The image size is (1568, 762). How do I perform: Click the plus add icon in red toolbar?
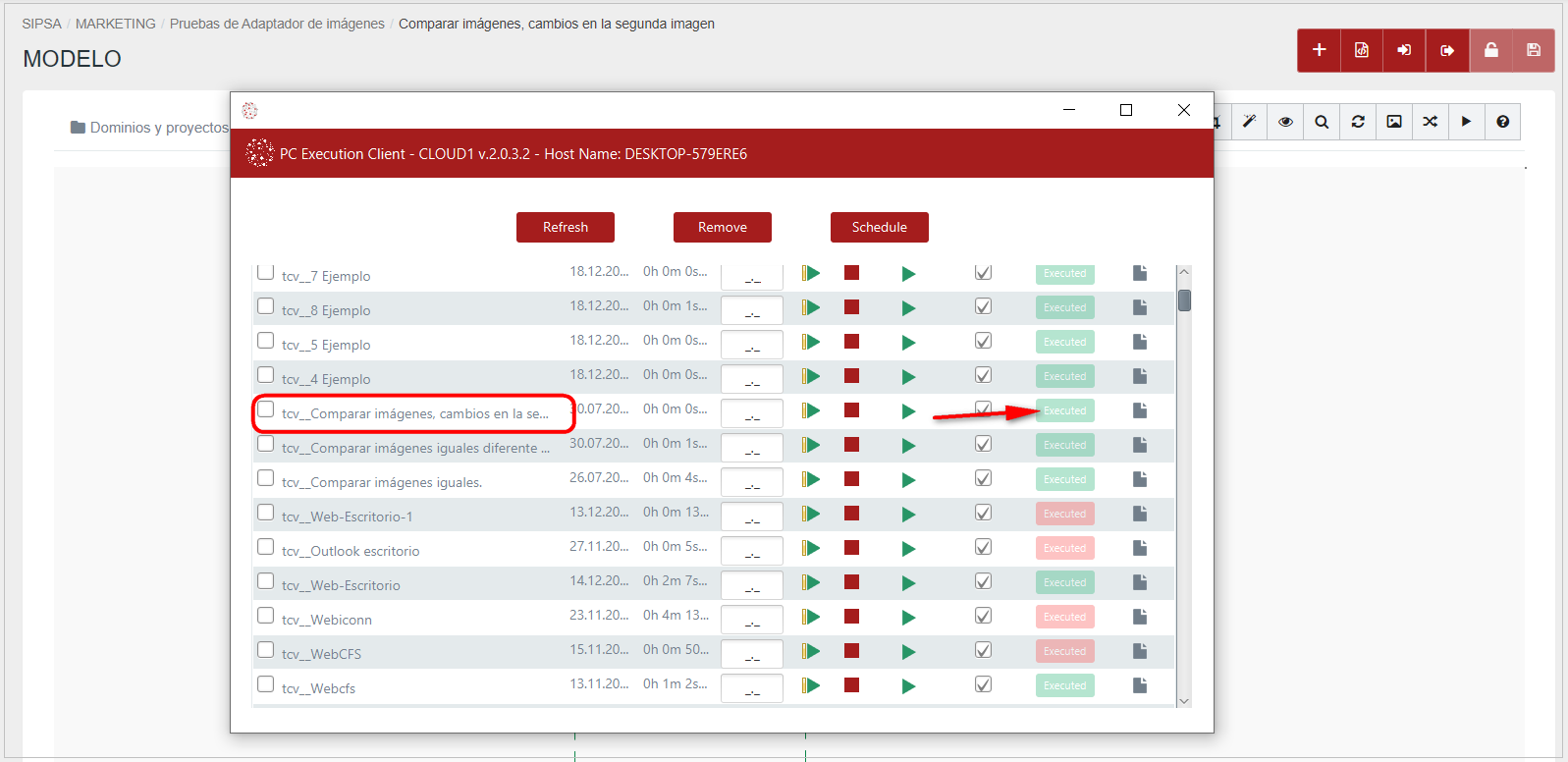(x=1319, y=50)
